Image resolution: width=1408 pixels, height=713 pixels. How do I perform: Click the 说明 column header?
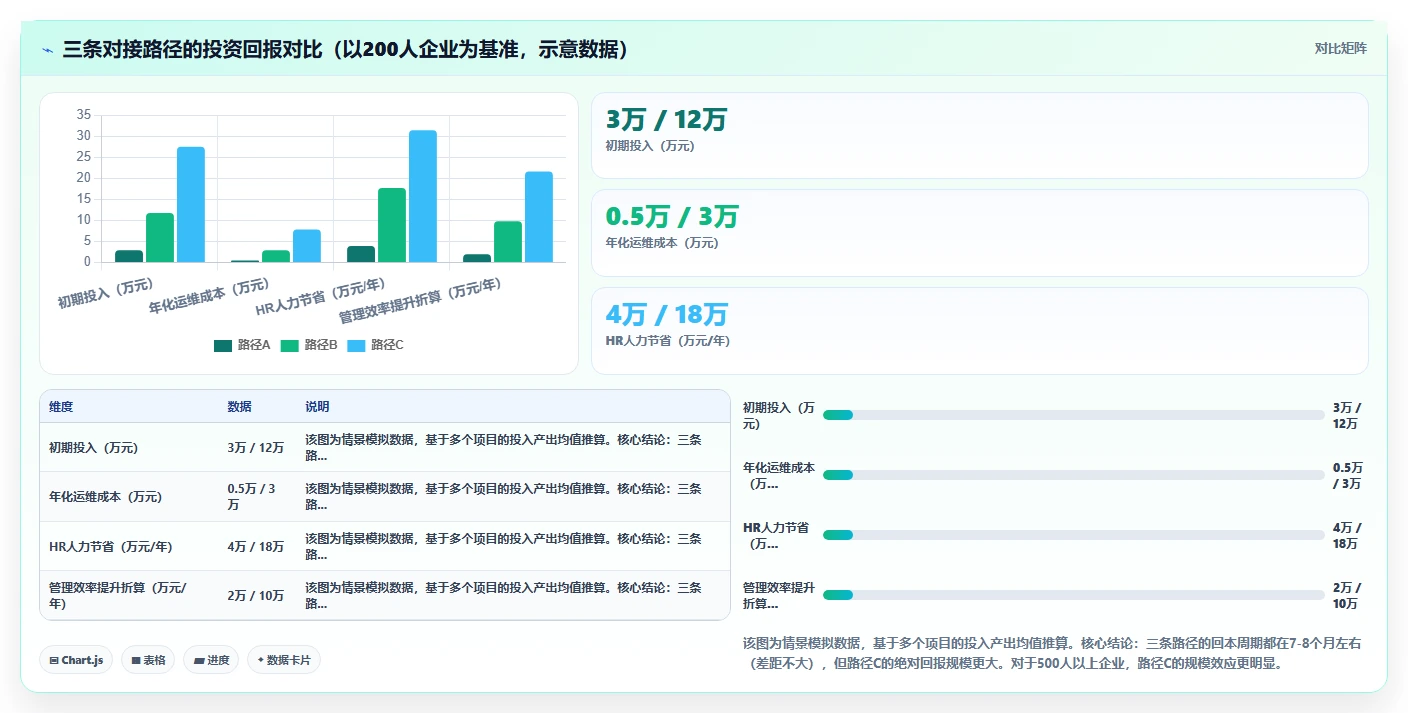click(513, 407)
